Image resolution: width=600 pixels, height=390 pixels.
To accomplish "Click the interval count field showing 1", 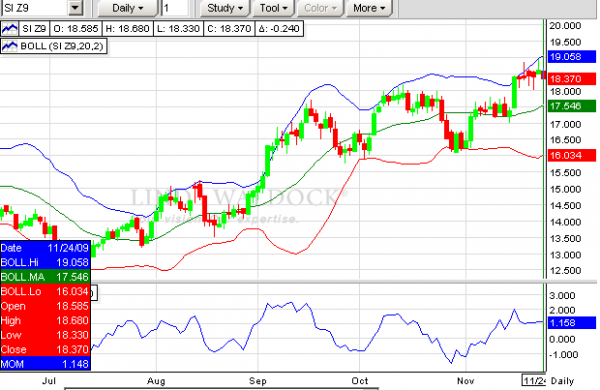I will (x=175, y=8).
